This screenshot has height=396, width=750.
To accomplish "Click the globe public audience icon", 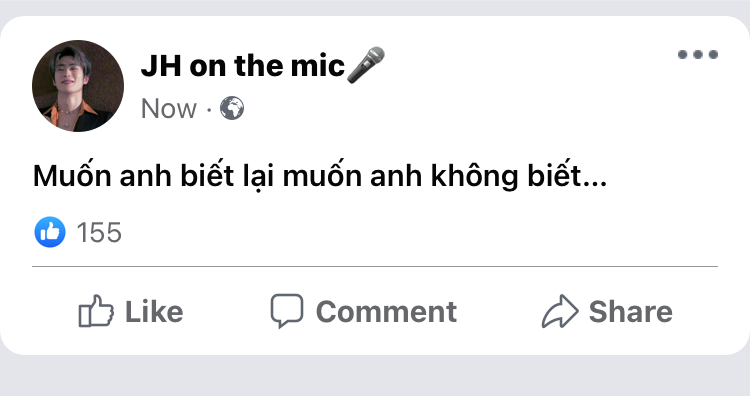I will coord(232,108).
